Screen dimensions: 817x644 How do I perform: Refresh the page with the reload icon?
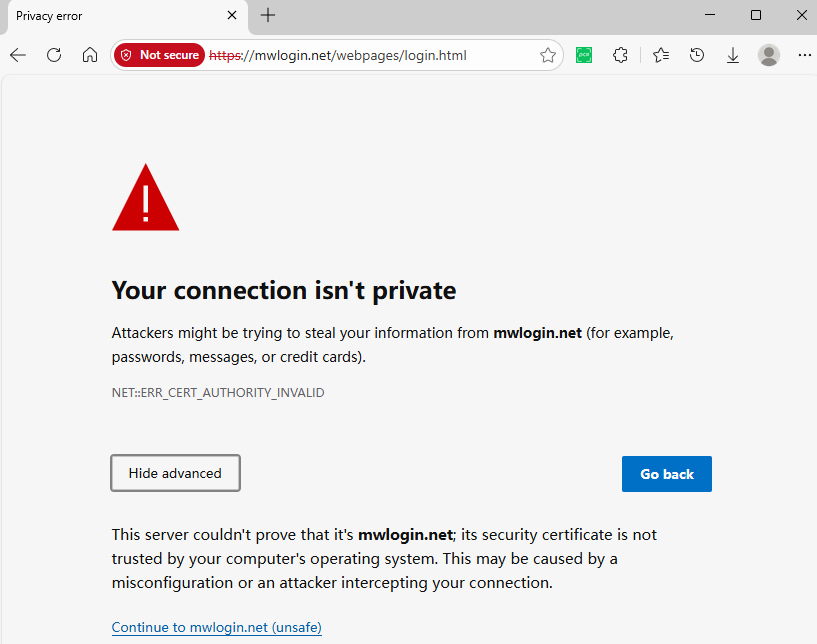(54, 55)
